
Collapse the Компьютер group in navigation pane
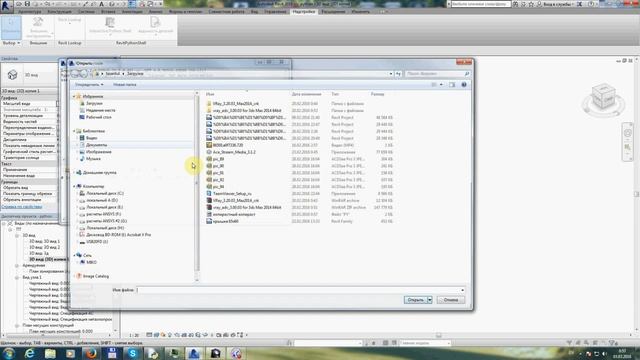point(74,186)
